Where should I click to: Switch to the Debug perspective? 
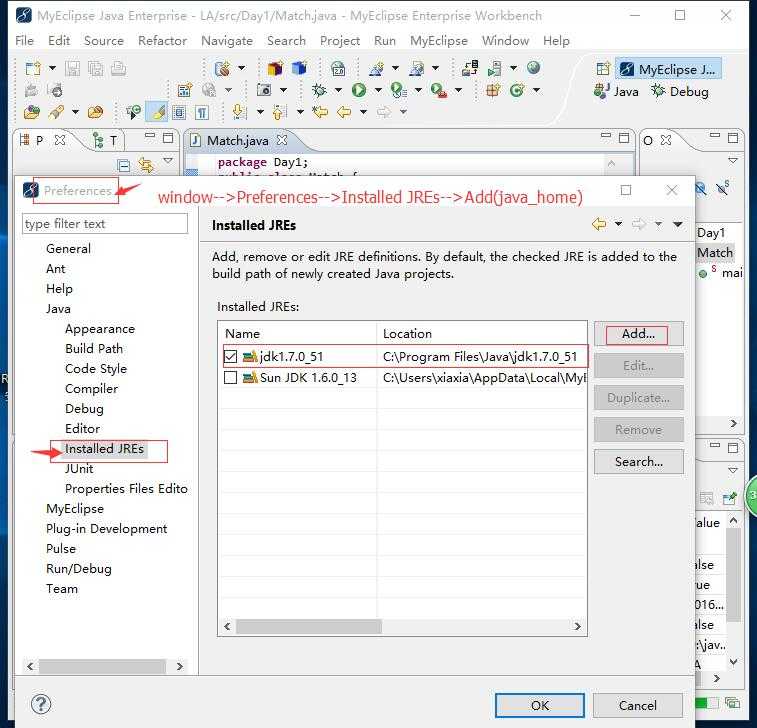pos(680,91)
